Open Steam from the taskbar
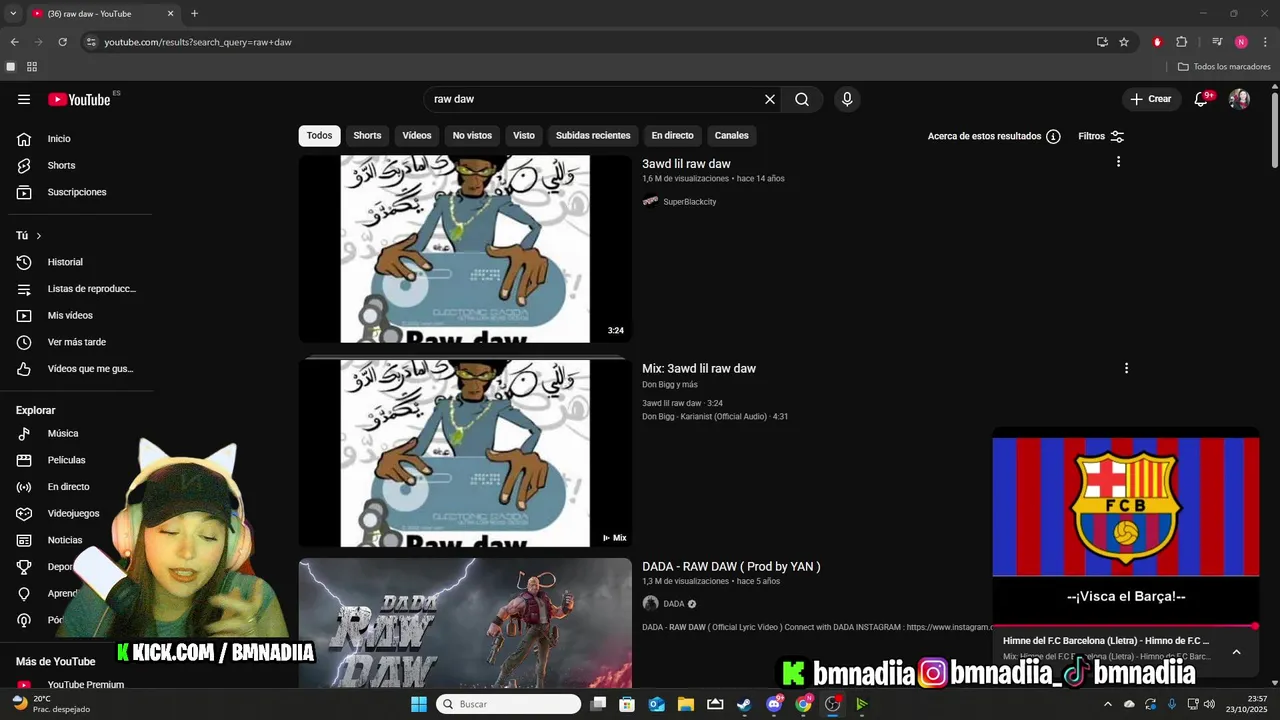 click(x=744, y=704)
